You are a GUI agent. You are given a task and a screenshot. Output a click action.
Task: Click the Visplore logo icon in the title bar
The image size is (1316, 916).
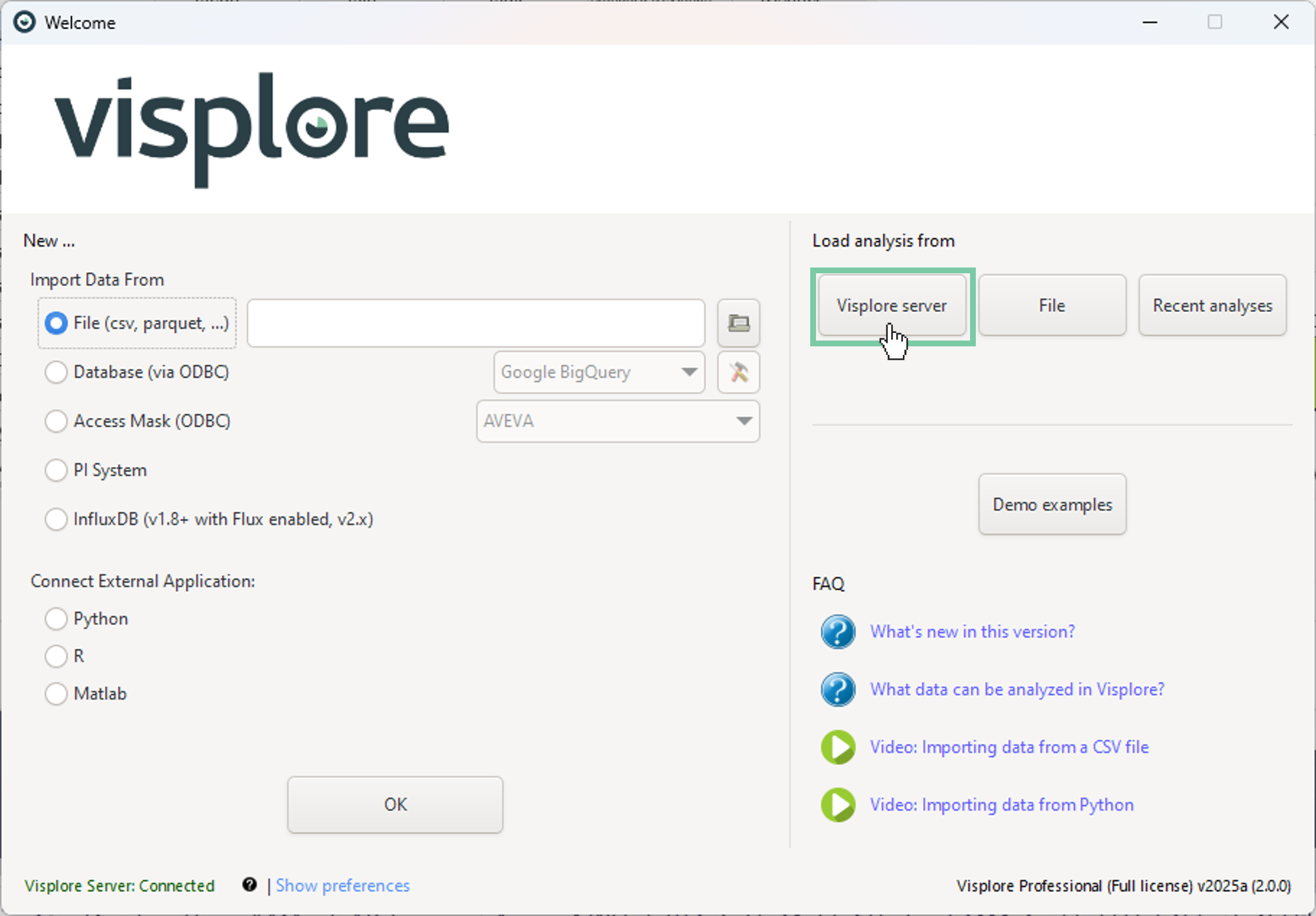pos(24,23)
